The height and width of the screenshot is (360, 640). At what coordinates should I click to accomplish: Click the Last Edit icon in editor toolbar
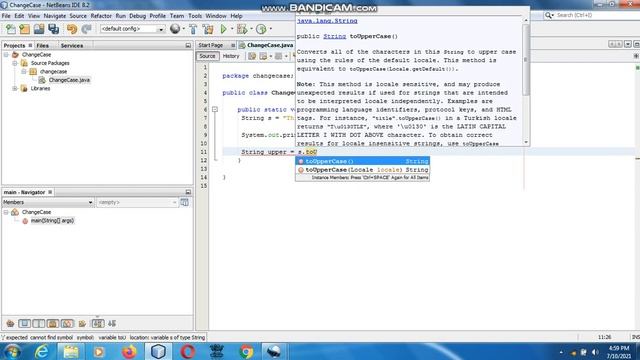(x=252, y=56)
